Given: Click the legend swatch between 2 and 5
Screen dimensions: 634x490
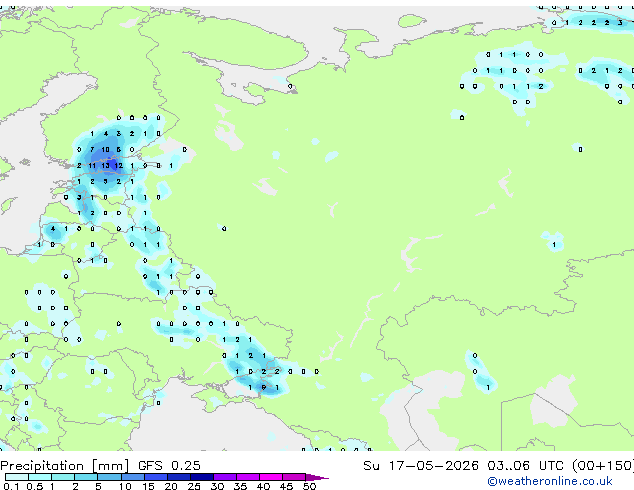Looking at the screenshot, I should pos(87,477).
